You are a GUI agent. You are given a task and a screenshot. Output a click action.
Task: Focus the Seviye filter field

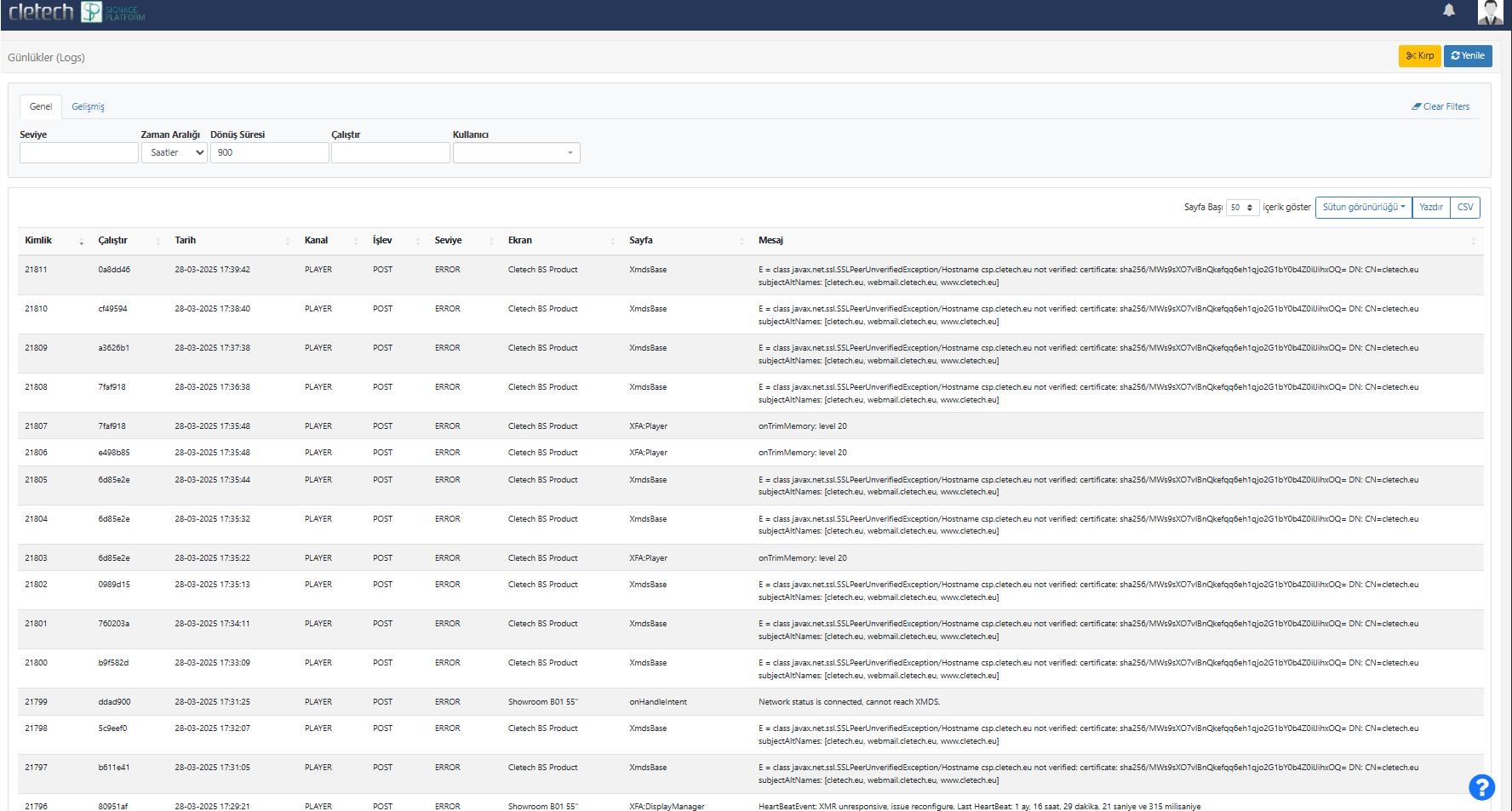pyautogui.click(x=79, y=152)
